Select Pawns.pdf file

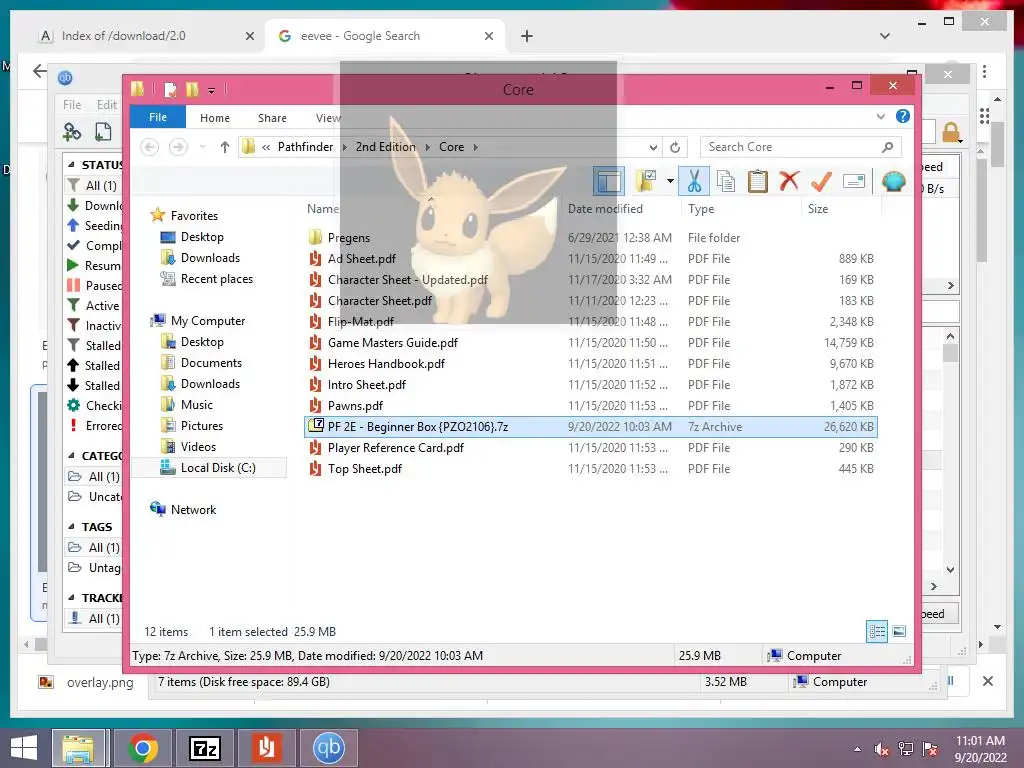(355, 406)
